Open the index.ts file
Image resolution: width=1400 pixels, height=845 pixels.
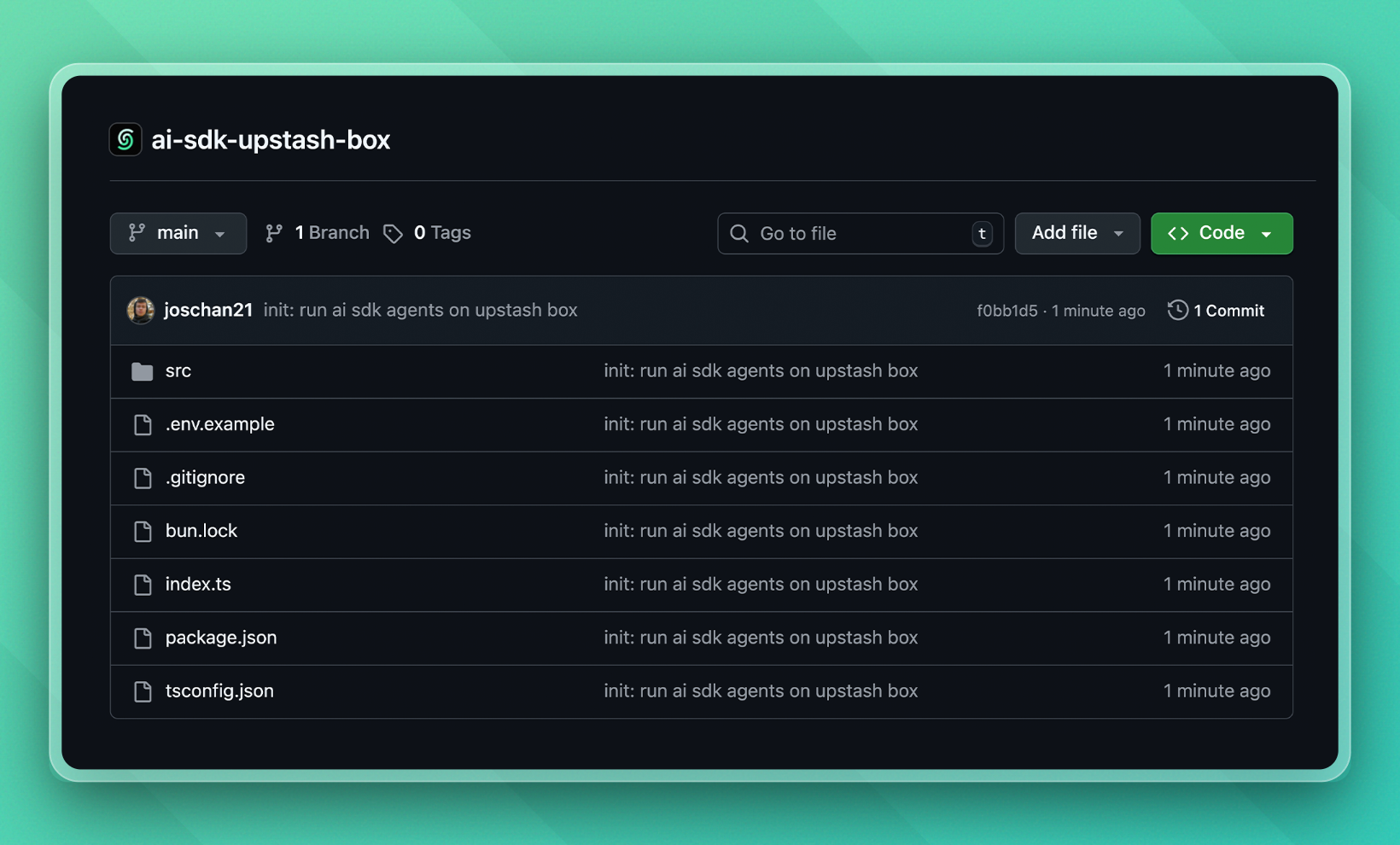coord(198,584)
